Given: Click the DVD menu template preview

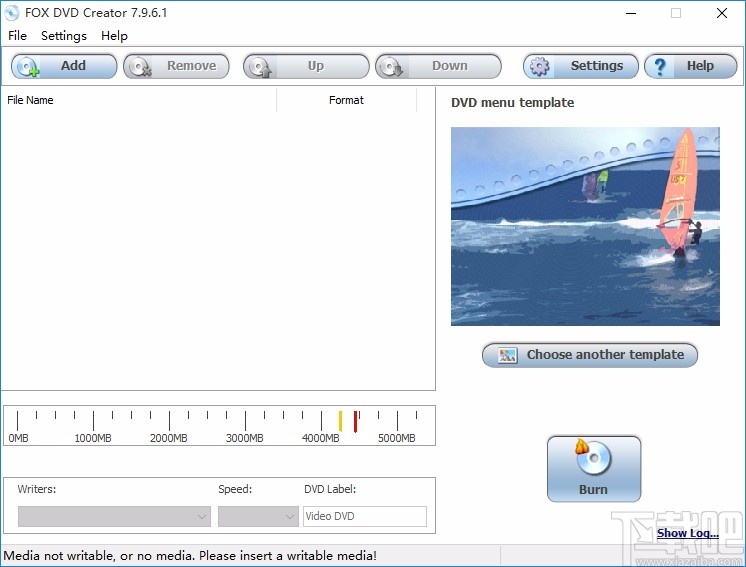Looking at the screenshot, I should pos(585,226).
